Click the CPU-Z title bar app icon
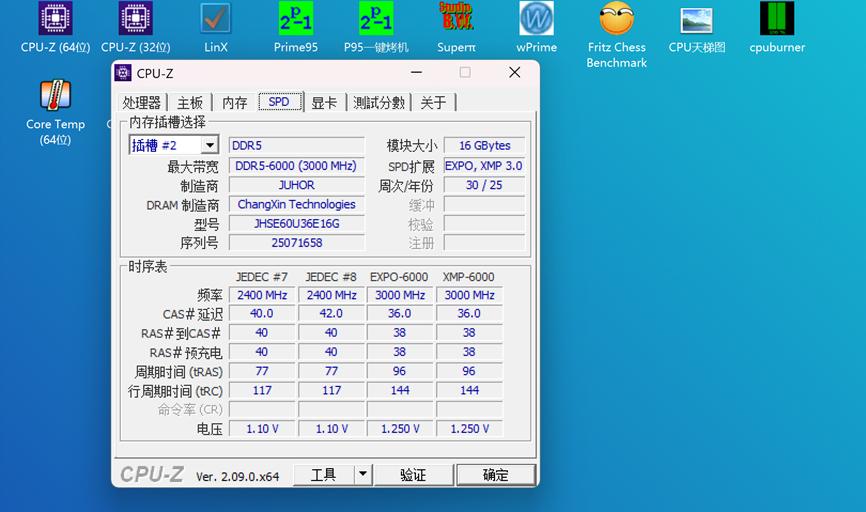The height and width of the screenshot is (512, 866). click(123, 73)
